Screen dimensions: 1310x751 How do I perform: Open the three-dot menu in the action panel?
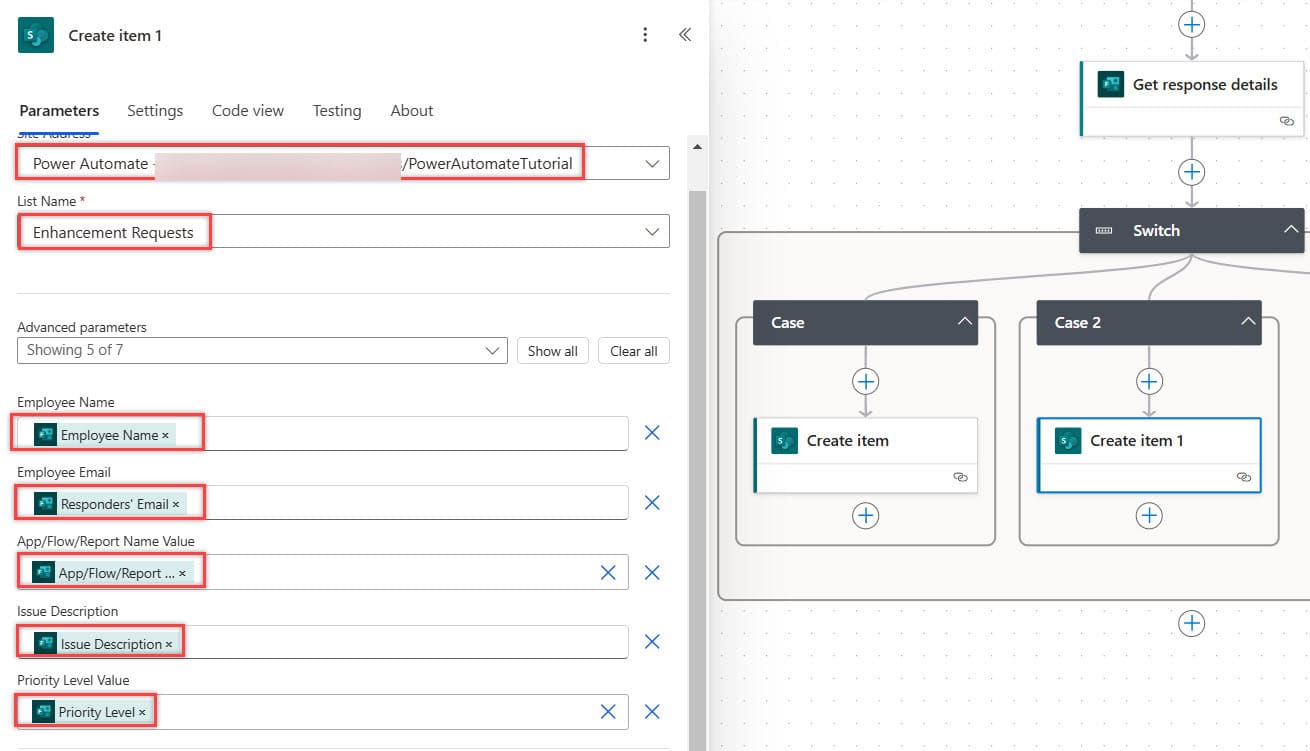645,34
